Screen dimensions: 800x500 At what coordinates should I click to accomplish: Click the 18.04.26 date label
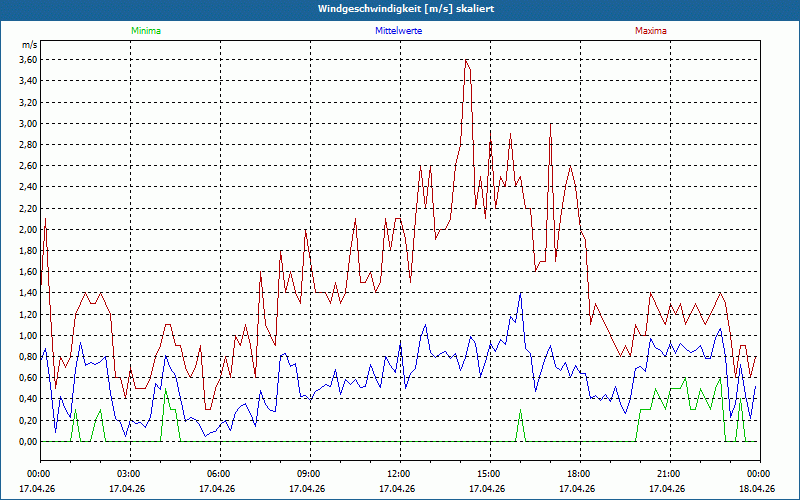(x=759, y=489)
